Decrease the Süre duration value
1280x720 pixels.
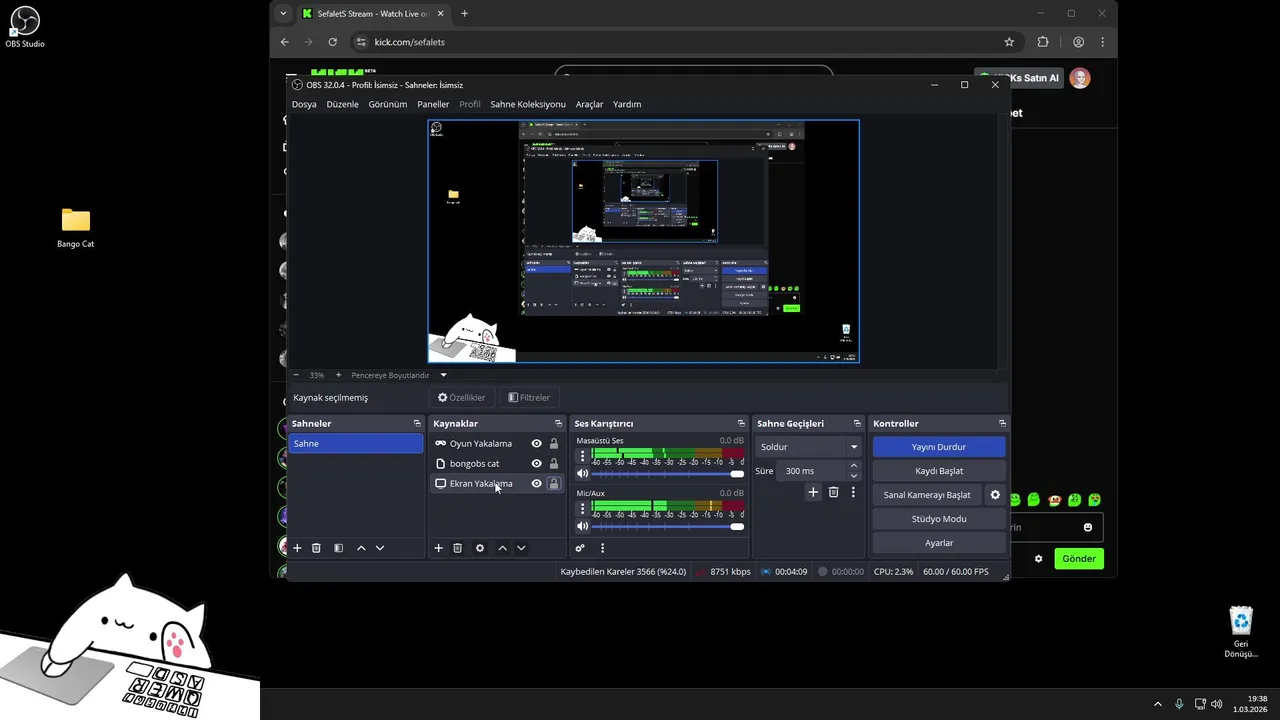click(853, 476)
